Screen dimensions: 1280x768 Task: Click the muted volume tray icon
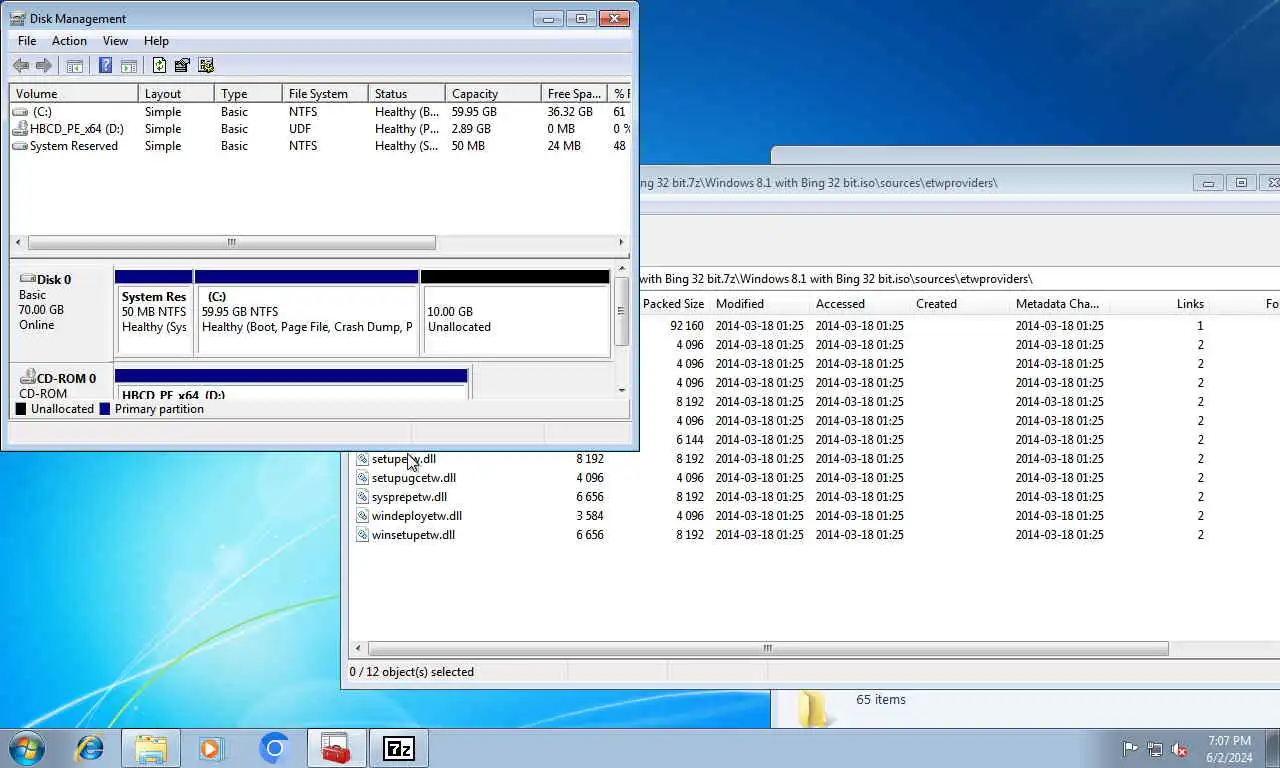coord(1180,748)
